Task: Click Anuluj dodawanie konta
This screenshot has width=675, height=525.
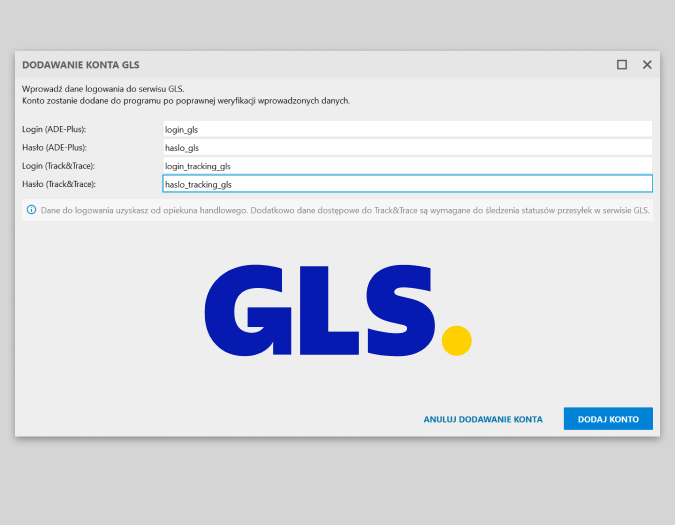Action: click(483, 419)
